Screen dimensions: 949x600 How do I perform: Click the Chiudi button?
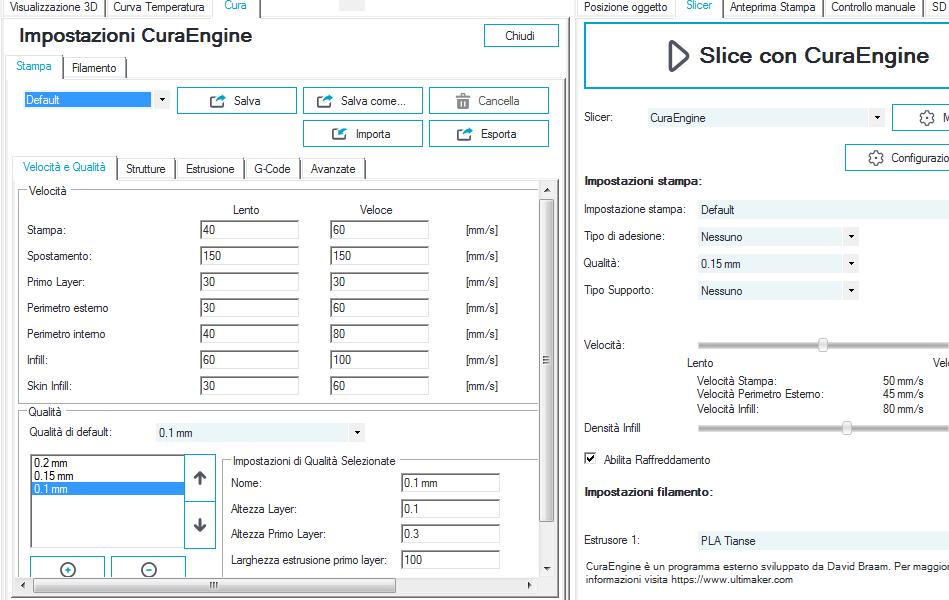click(520, 36)
